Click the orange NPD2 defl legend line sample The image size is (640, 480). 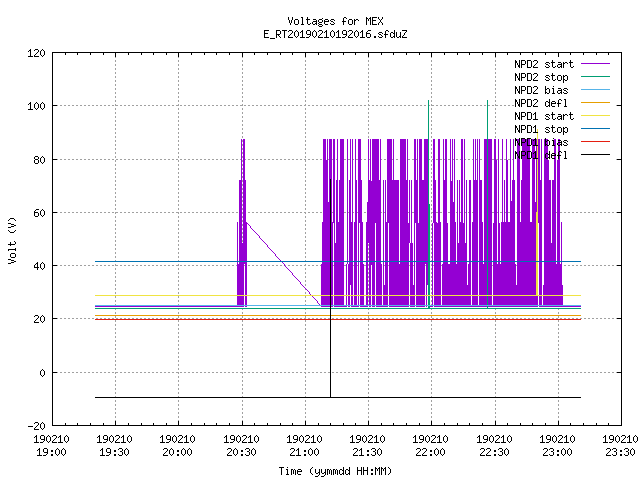click(595, 102)
